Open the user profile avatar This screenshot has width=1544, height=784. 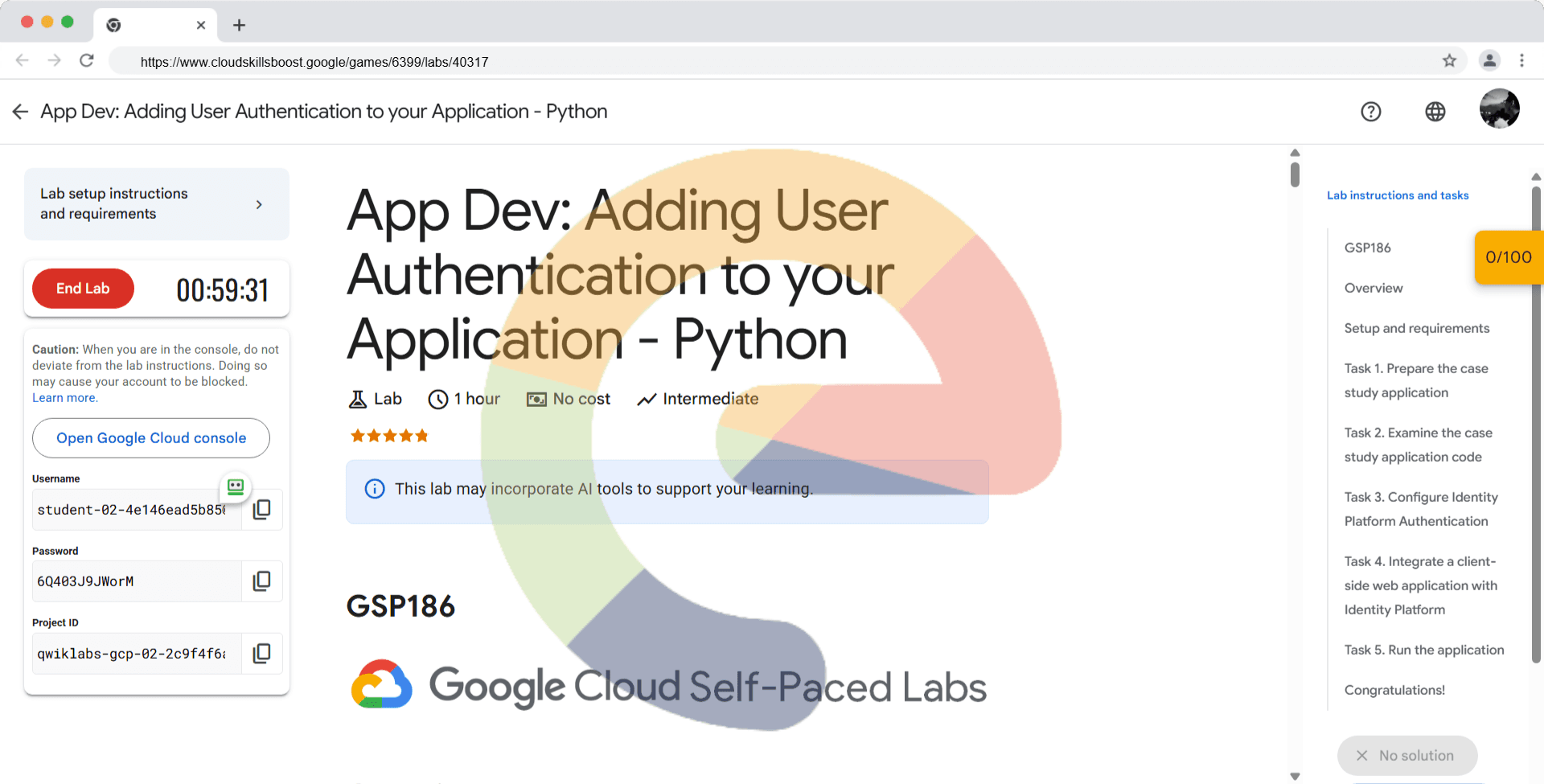pos(1499,109)
